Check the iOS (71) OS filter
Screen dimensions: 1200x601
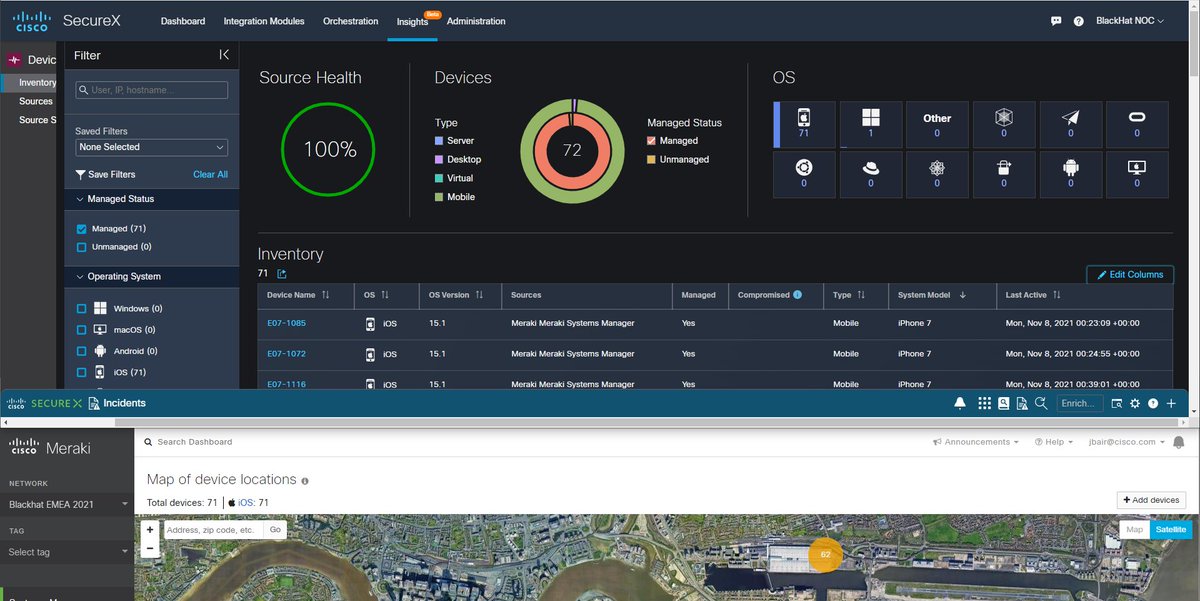point(82,372)
